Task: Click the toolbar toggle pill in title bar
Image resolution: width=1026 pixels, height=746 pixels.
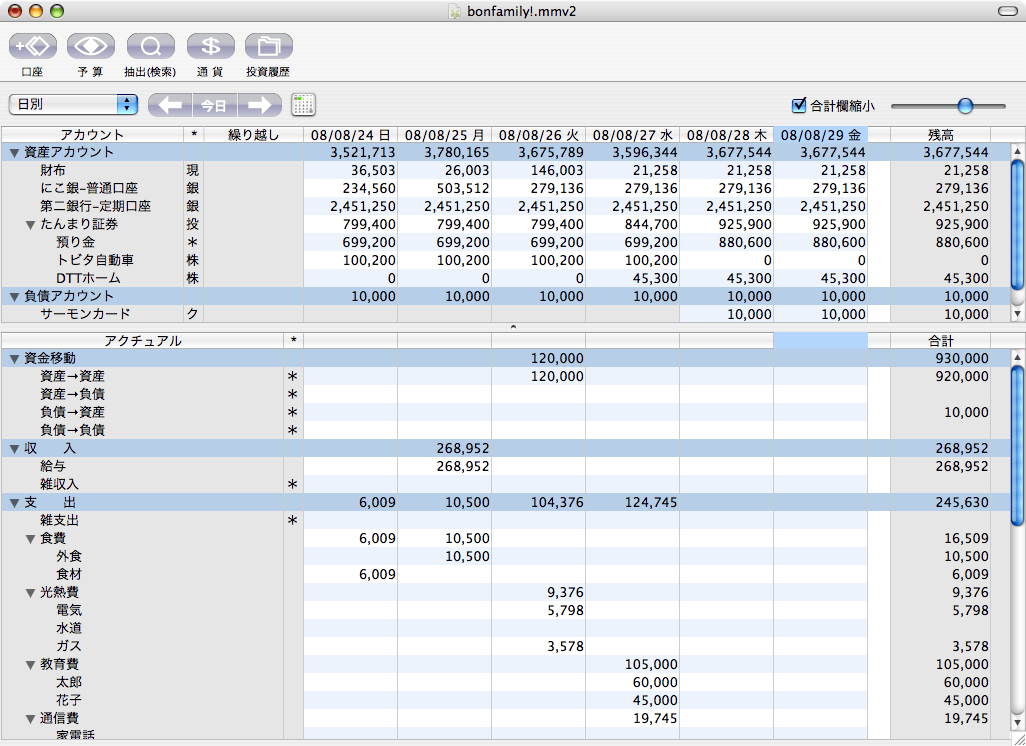Action: click(x=1008, y=11)
